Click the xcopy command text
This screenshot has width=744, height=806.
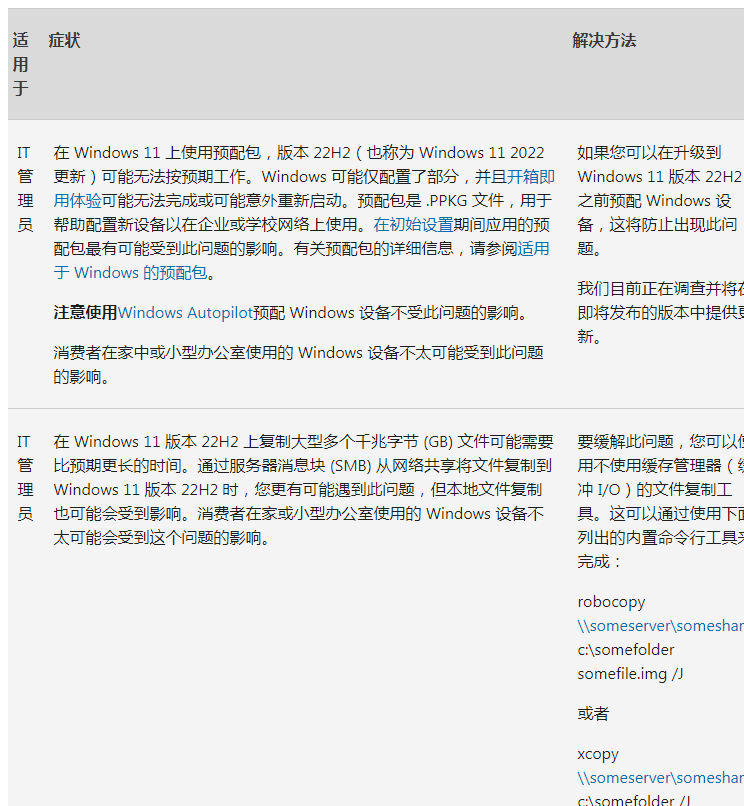click(597, 754)
